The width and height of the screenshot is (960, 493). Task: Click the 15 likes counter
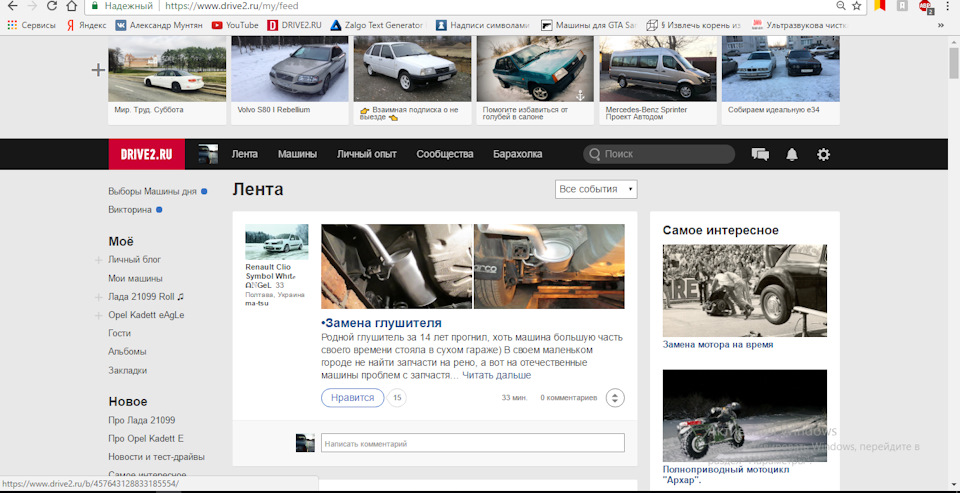(397, 397)
